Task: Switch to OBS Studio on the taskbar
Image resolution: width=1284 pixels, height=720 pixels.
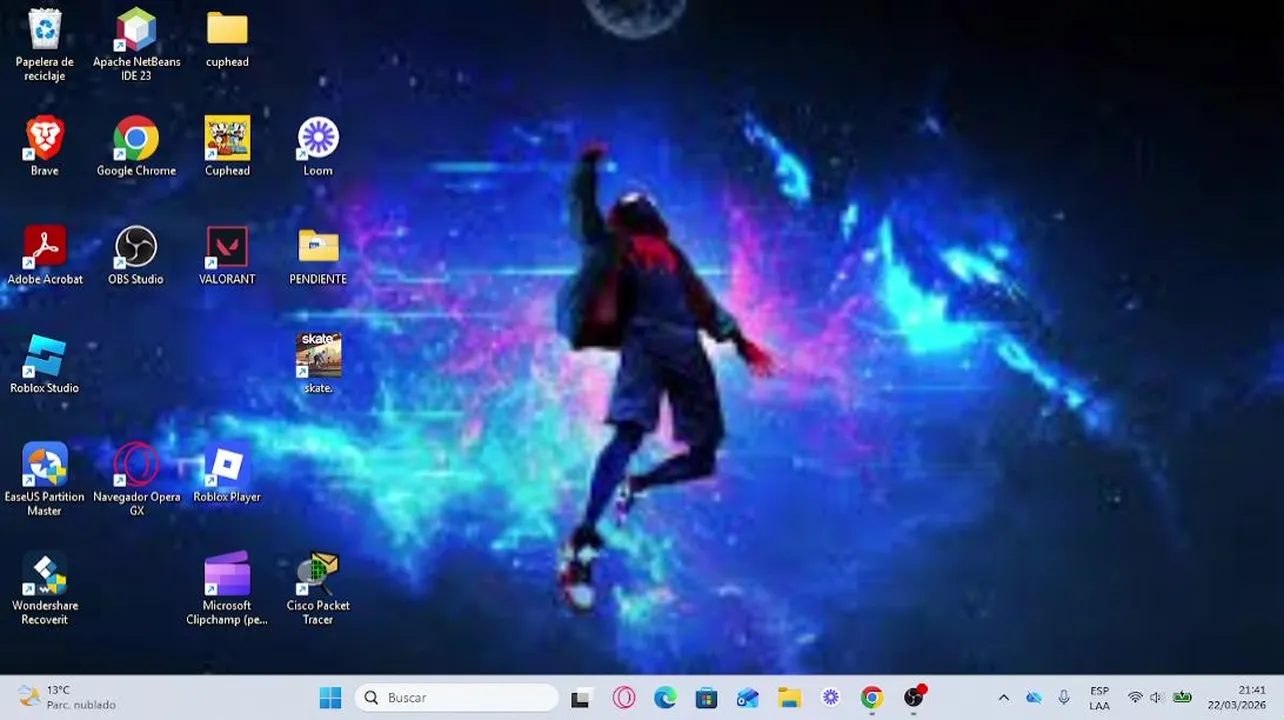Action: [x=914, y=698]
